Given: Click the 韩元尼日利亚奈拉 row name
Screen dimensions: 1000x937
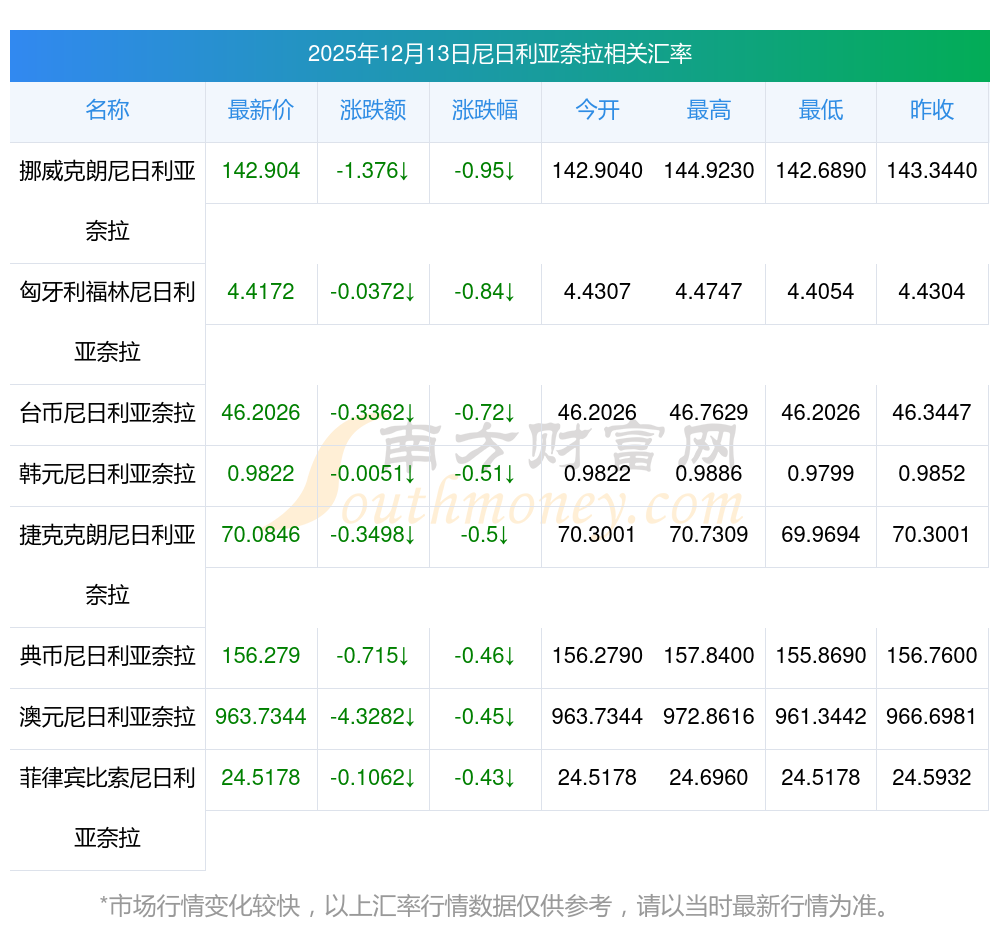Looking at the screenshot, I should (107, 474).
